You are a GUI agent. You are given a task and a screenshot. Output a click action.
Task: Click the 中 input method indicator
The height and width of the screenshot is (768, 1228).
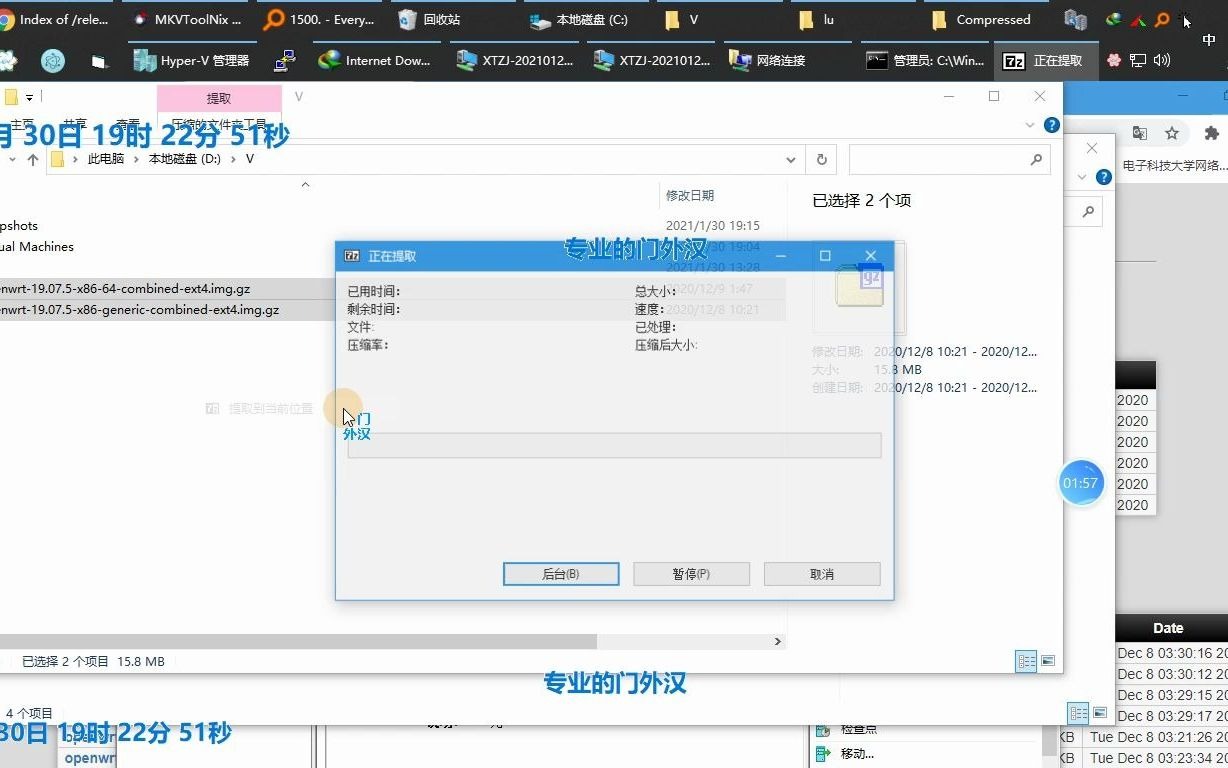1209,41
